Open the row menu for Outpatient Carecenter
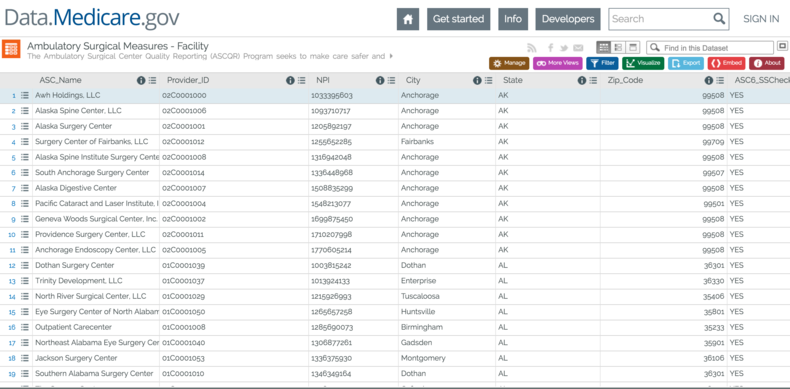790x389 pixels. [x=25, y=327]
